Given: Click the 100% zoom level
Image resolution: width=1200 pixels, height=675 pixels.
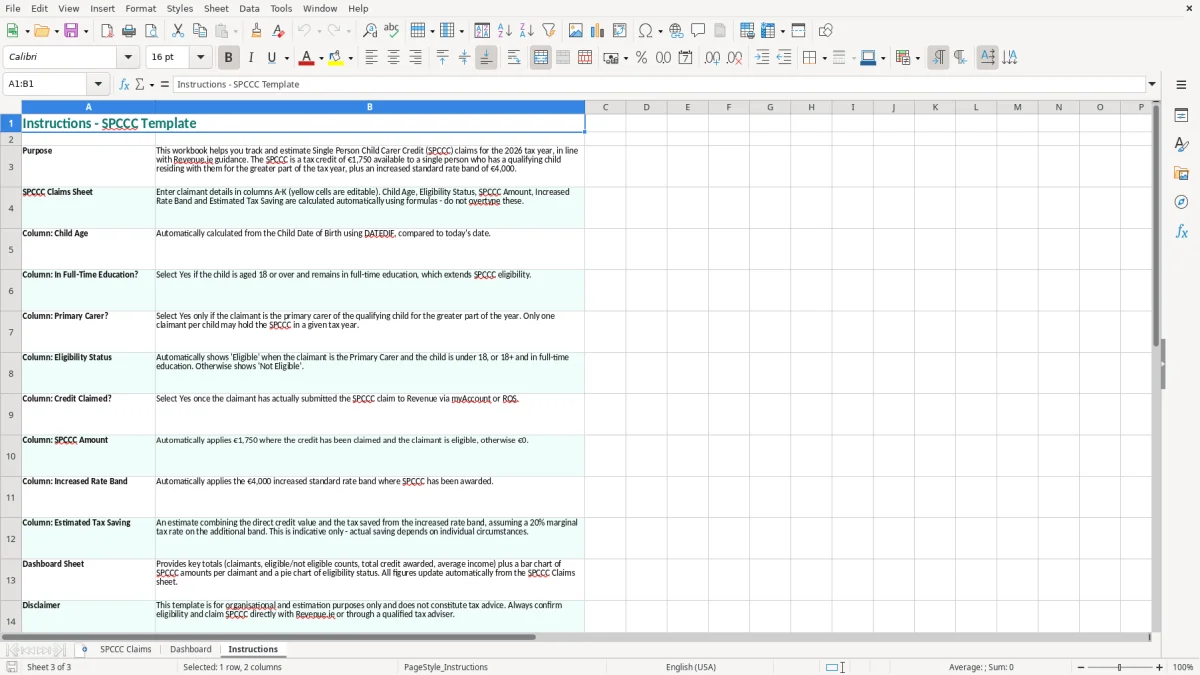Looking at the screenshot, I should tap(1183, 667).
